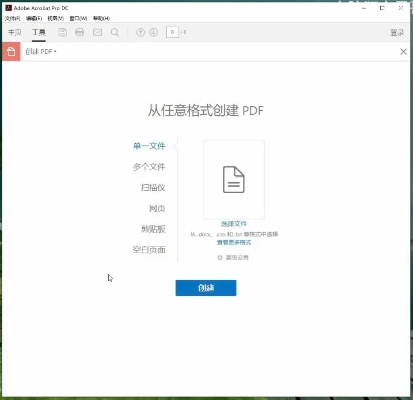Viewport: 413px width, 400px height.
Task: Open the 窗口 menu
Action: [x=78, y=18]
